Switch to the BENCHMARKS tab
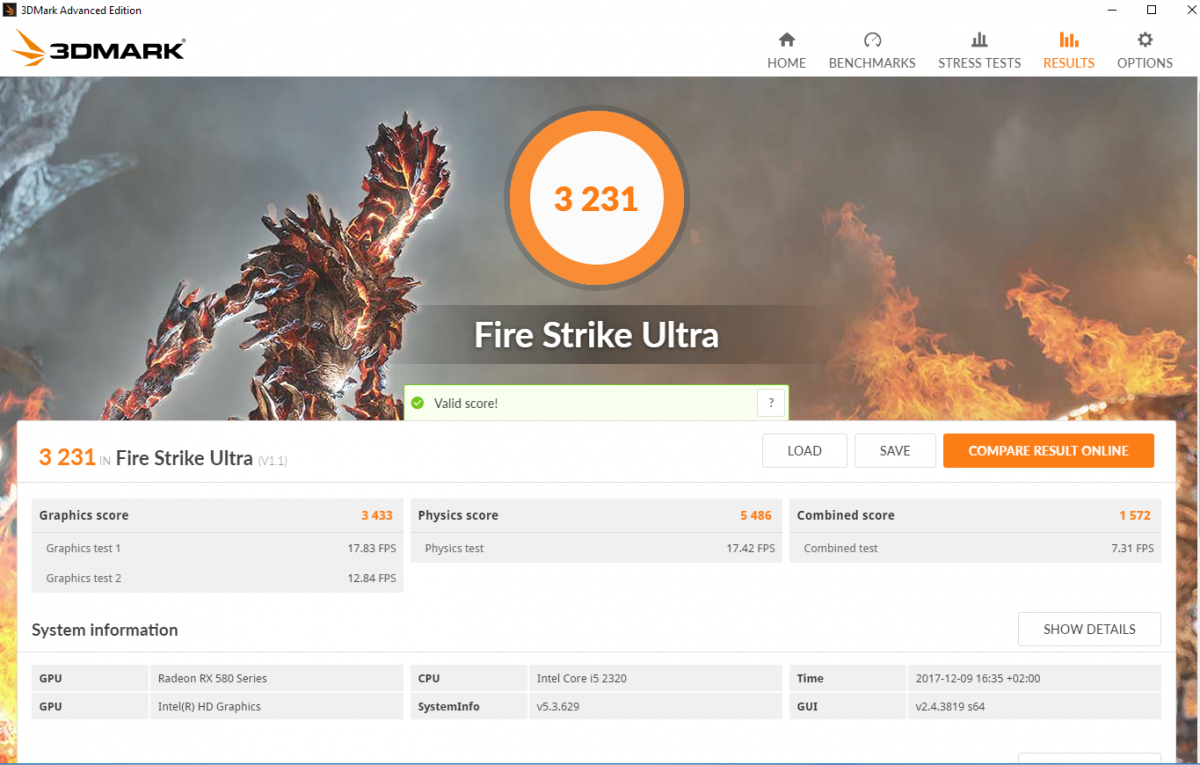 coord(872,50)
